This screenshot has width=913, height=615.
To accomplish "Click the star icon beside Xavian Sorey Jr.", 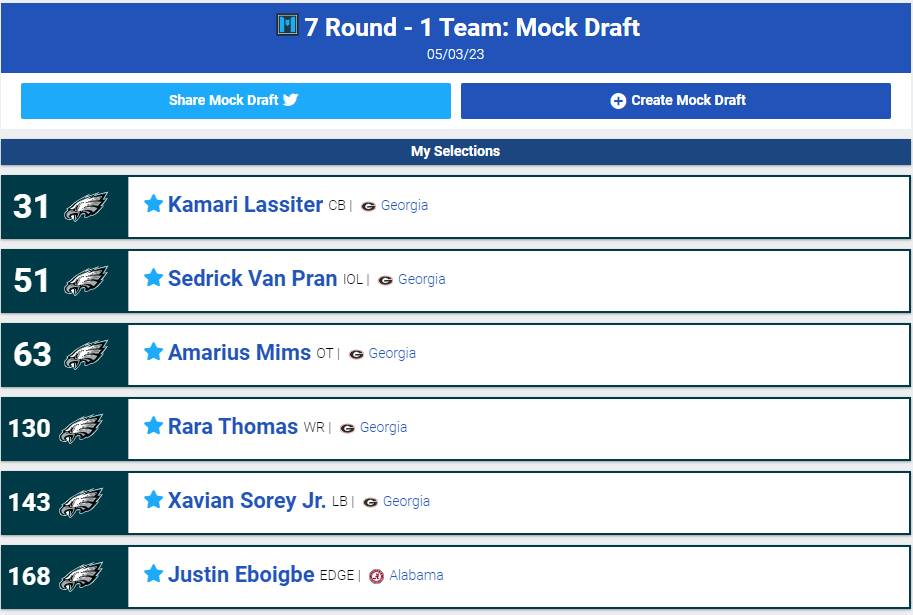I will tap(153, 500).
